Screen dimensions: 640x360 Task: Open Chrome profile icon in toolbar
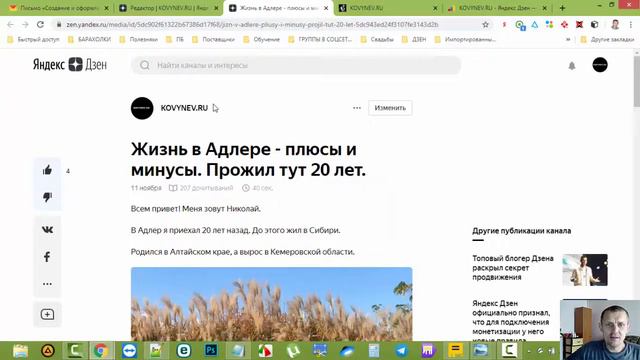(x=615, y=24)
